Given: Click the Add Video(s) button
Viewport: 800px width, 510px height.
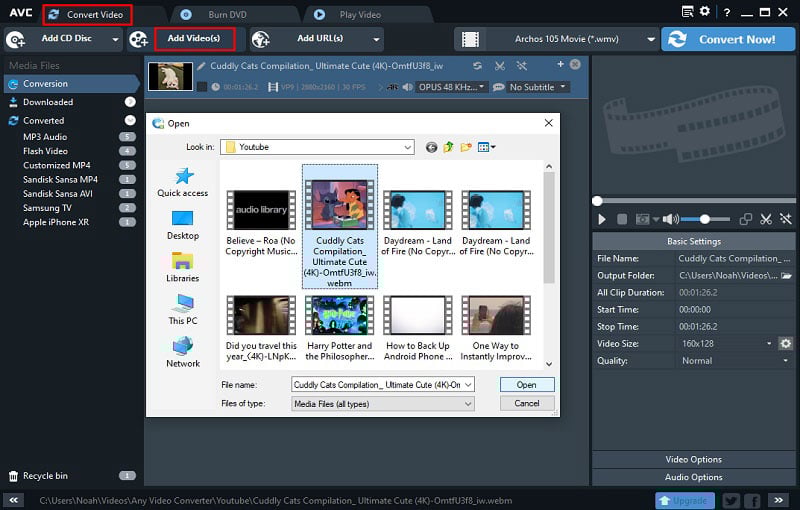Looking at the screenshot, I should [x=194, y=39].
